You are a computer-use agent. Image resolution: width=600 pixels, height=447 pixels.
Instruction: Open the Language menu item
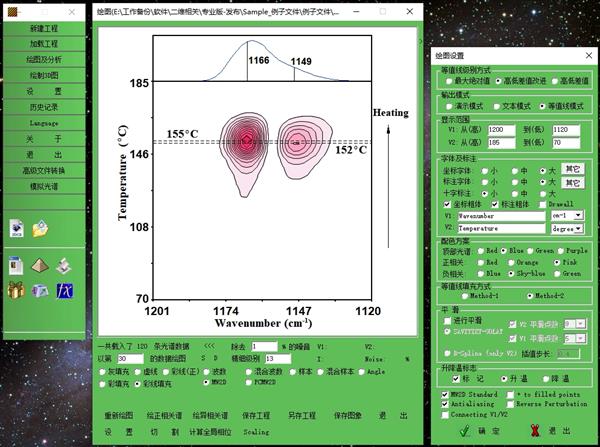click(45, 123)
